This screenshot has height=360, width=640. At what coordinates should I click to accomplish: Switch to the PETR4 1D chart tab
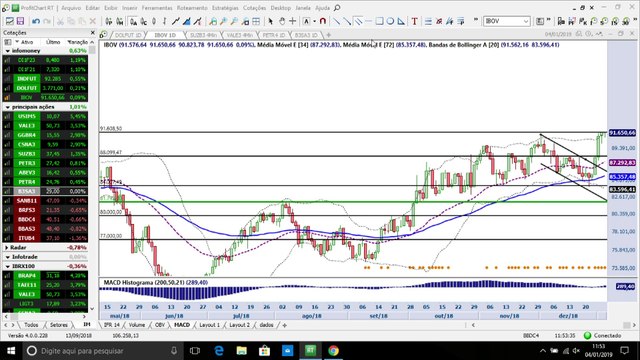273,35
